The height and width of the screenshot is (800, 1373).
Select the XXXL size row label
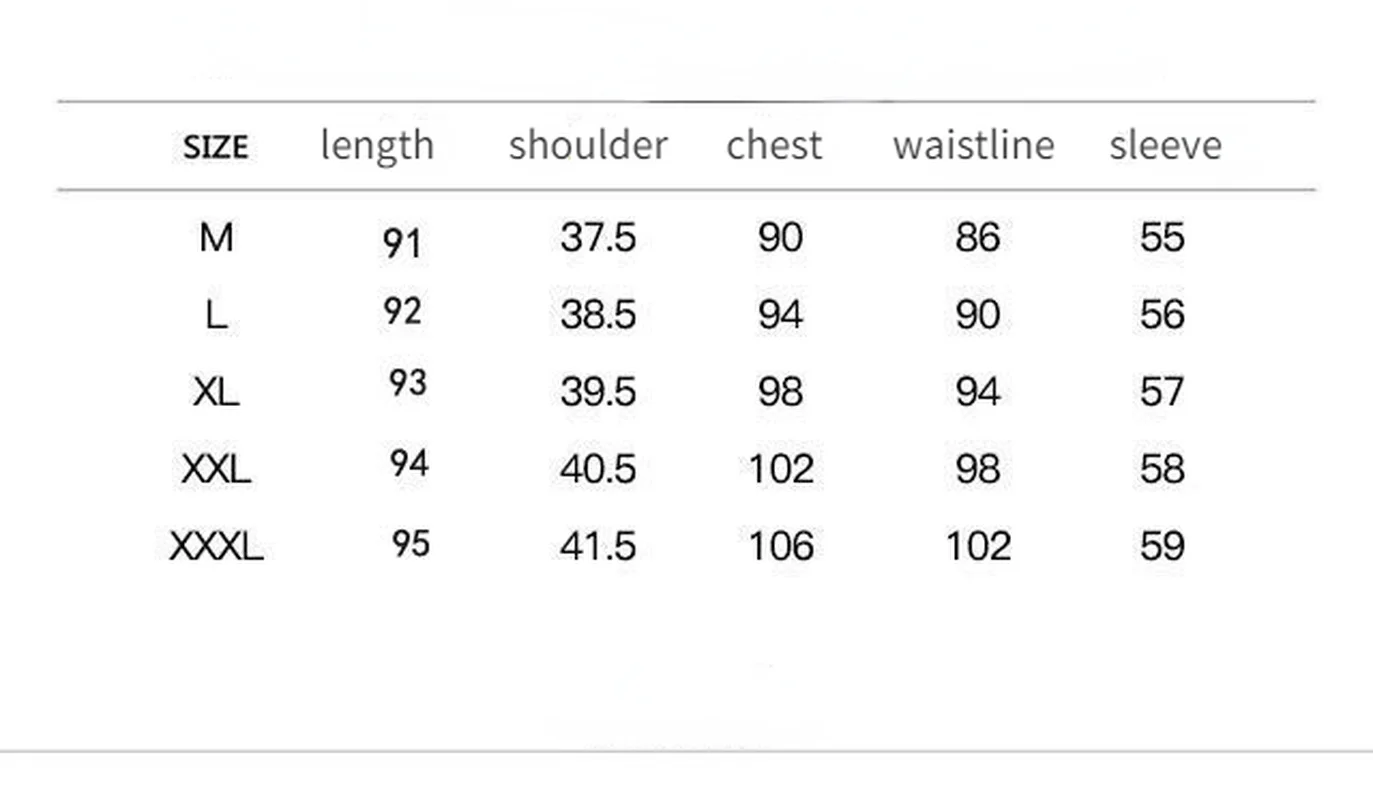pos(216,547)
